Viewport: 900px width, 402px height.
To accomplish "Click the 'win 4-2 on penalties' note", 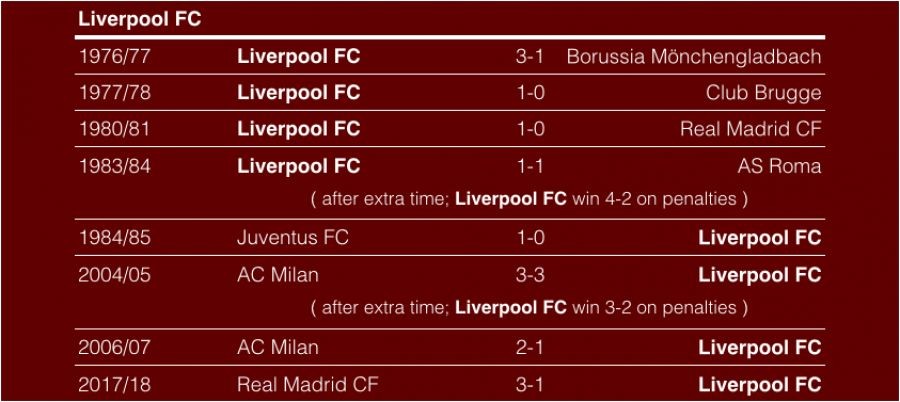I will [x=655, y=199].
